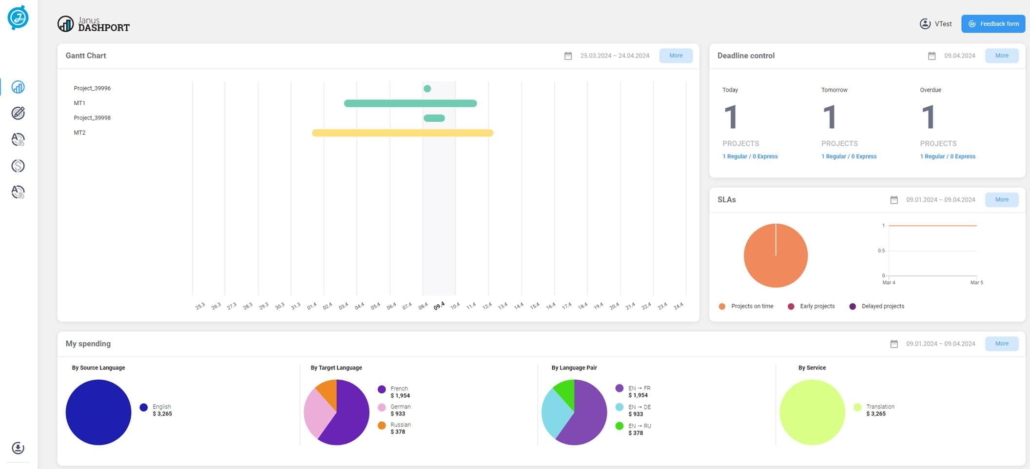The height and width of the screenshot is (469, 1030).
Task: Click the yellow MT2 Gantt bar
Action: click(x=402, y=132)
